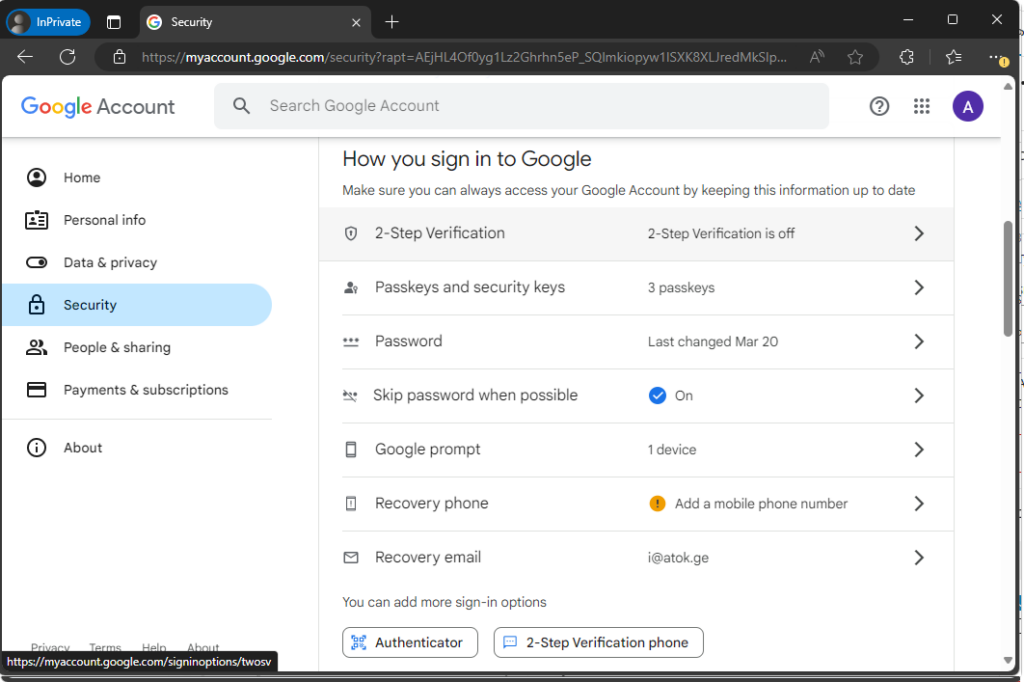This screenshot has height=682, width=1024.
Task: Open tab actions menu icon
Action: coord(114,22)
